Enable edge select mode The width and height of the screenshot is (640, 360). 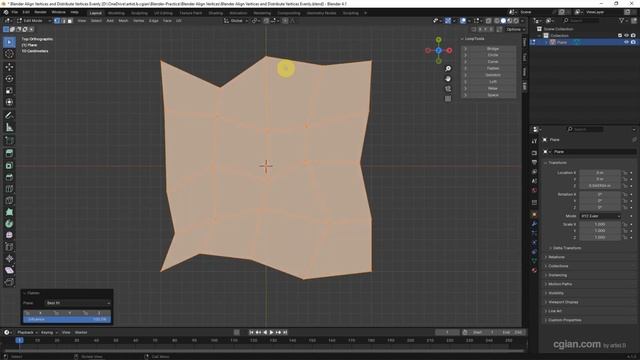(x=64, y=20)
